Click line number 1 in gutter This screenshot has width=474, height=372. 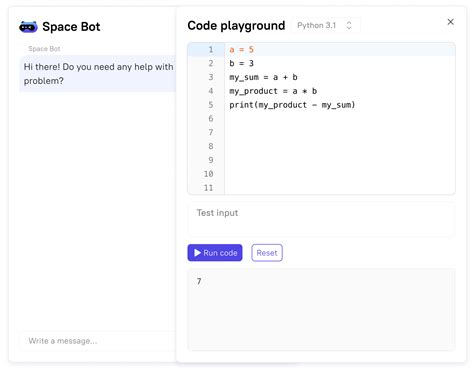click(x=211, y=50)
